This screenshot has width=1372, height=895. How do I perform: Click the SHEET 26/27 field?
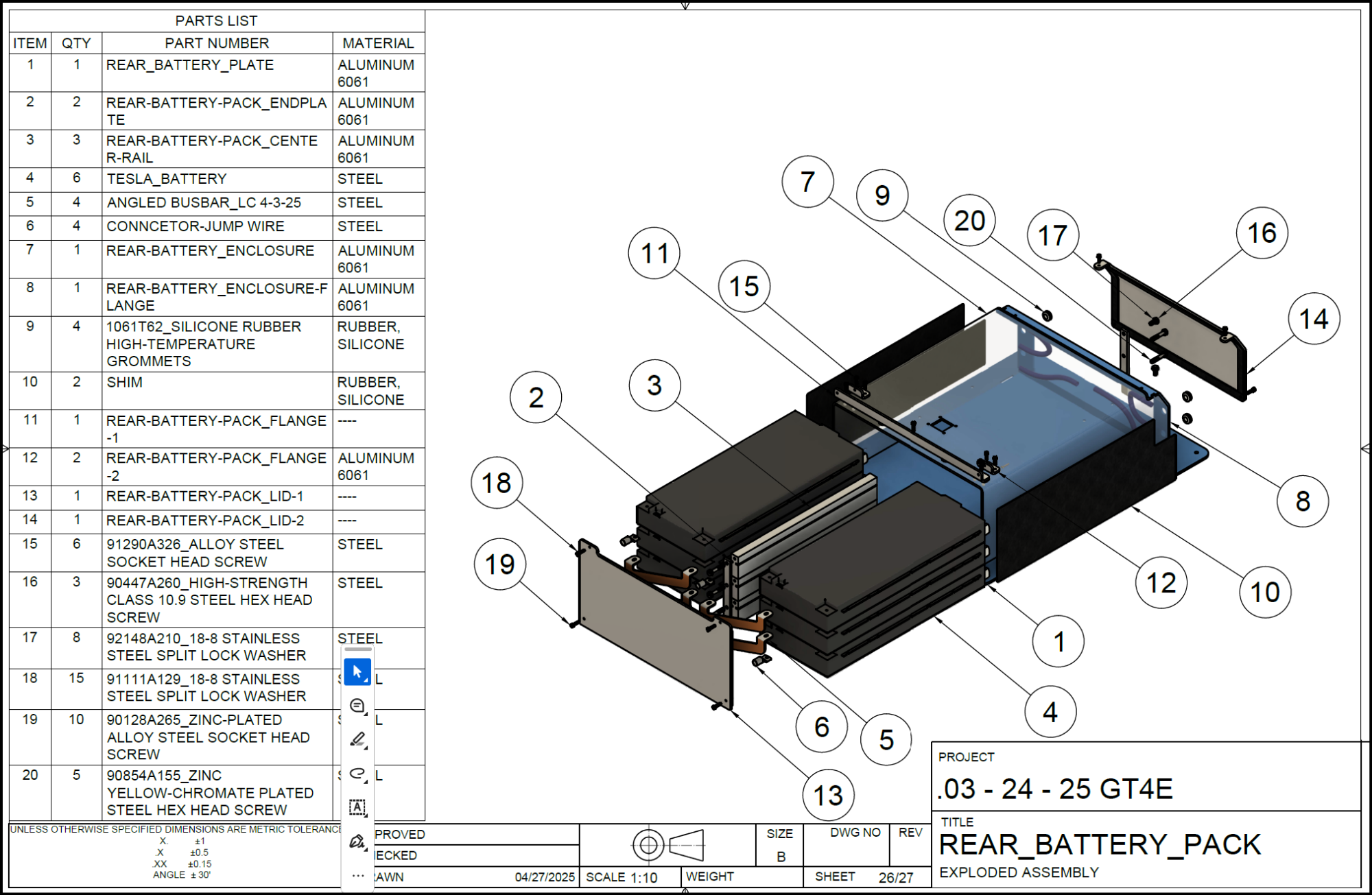(864, 877)
